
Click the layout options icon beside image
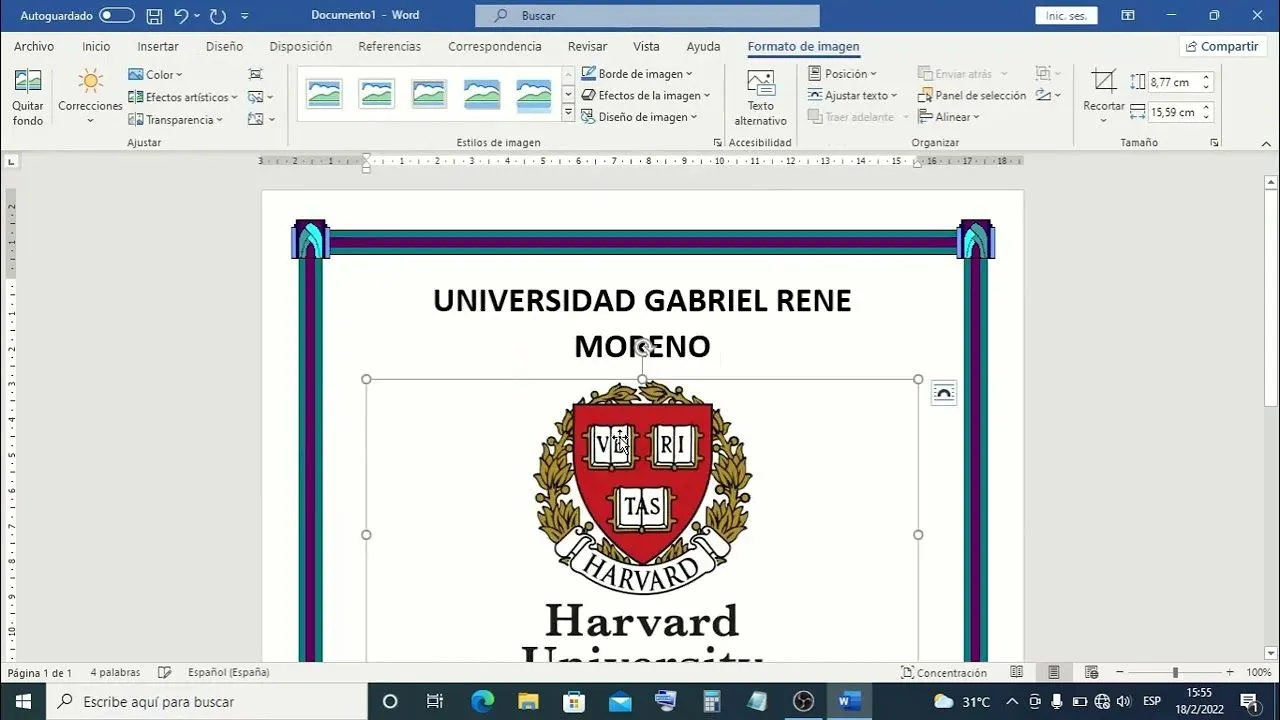pos(943,393)
